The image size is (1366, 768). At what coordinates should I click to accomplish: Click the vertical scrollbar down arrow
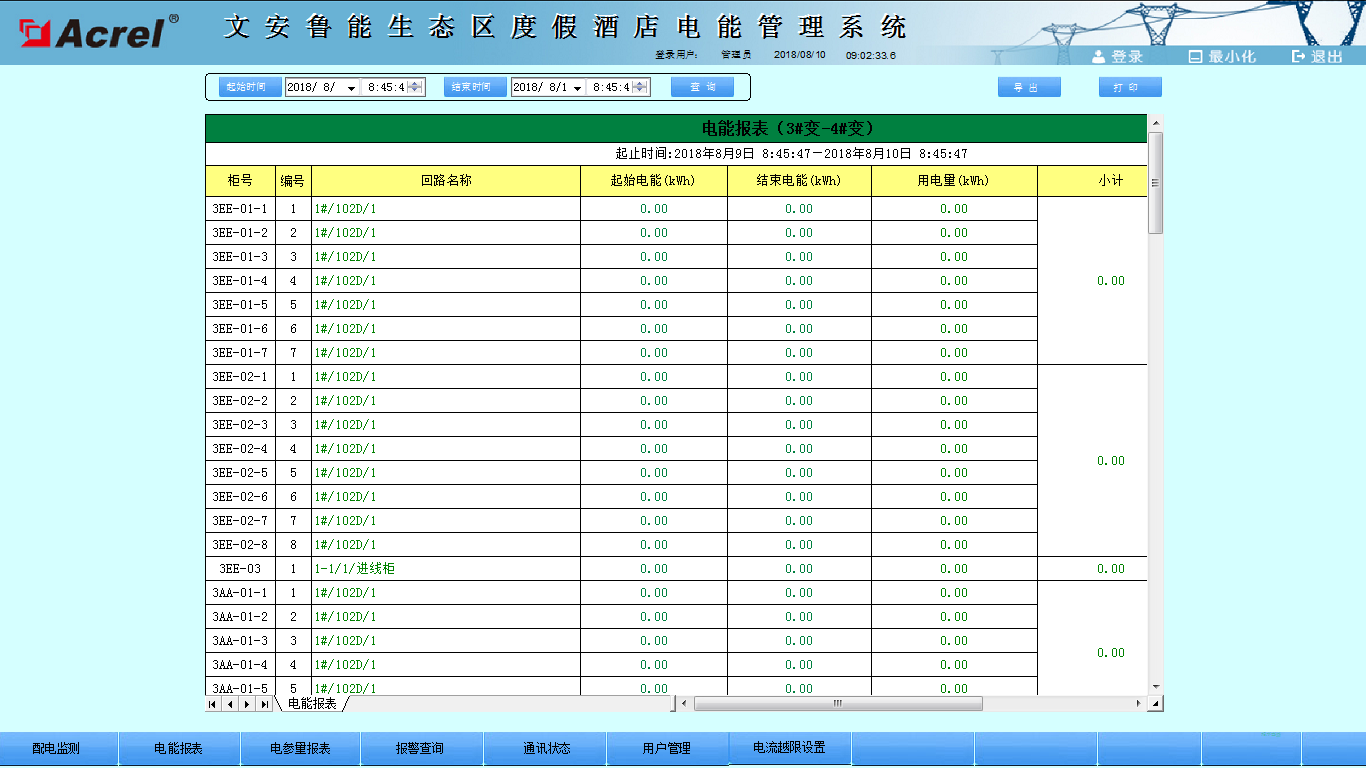[1156, 687]
